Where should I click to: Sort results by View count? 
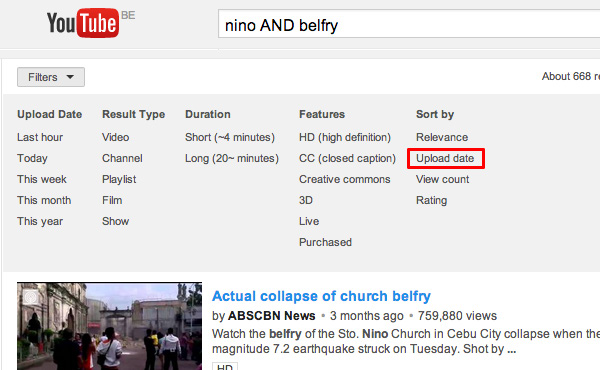click(x=442, y=179)
